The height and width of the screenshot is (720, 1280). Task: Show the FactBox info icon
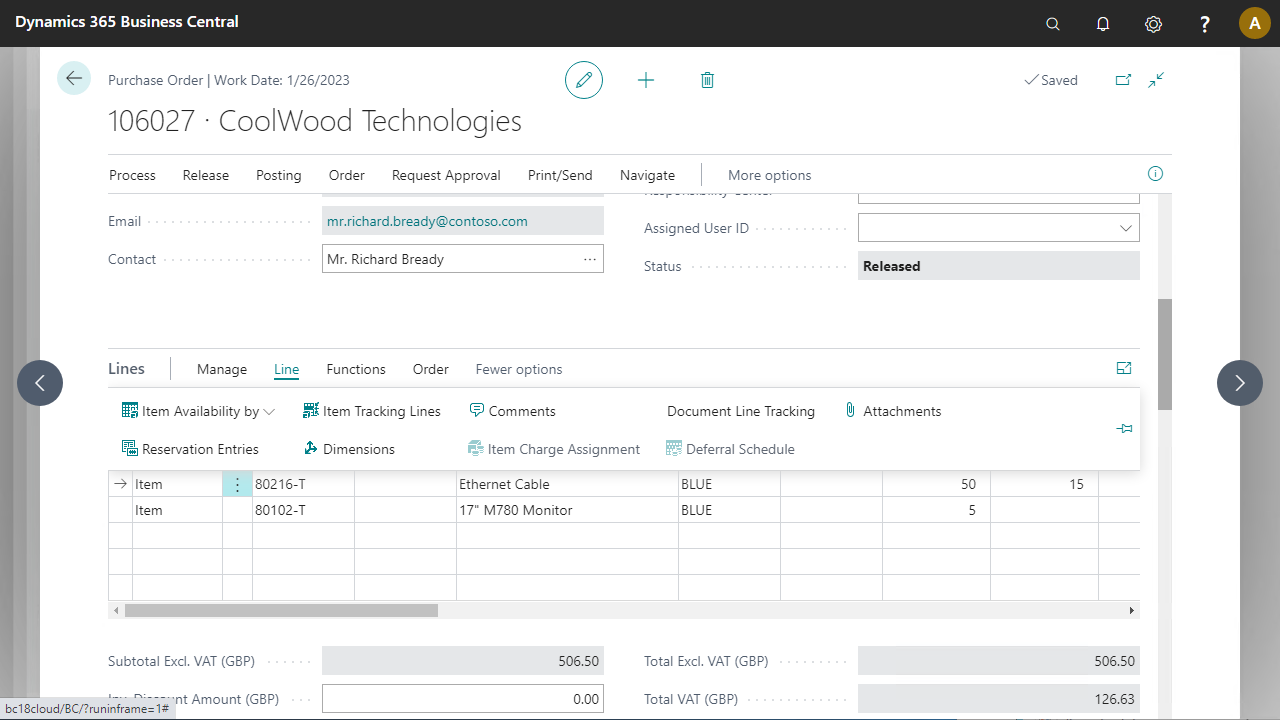1155,174
